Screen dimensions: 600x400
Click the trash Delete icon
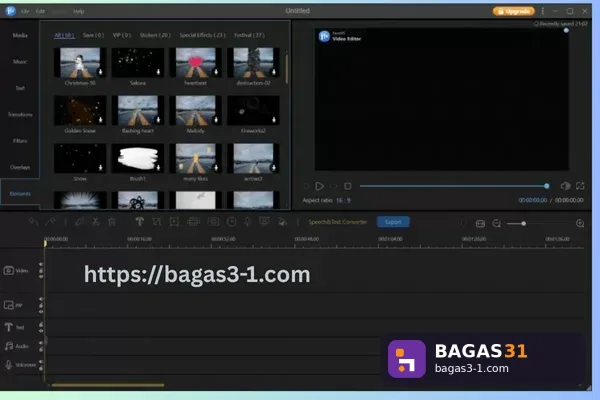[x=112, y=222]
